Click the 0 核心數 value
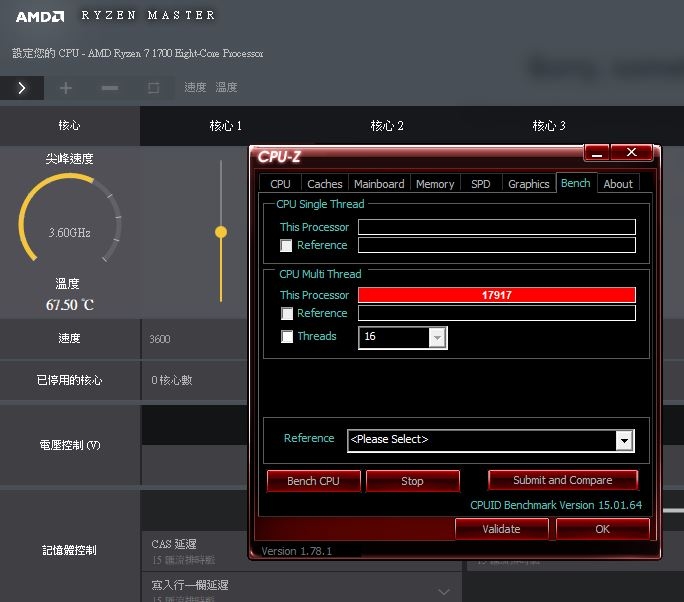The width and height of the screenshot is (684, 602). [x=171, y=380]
